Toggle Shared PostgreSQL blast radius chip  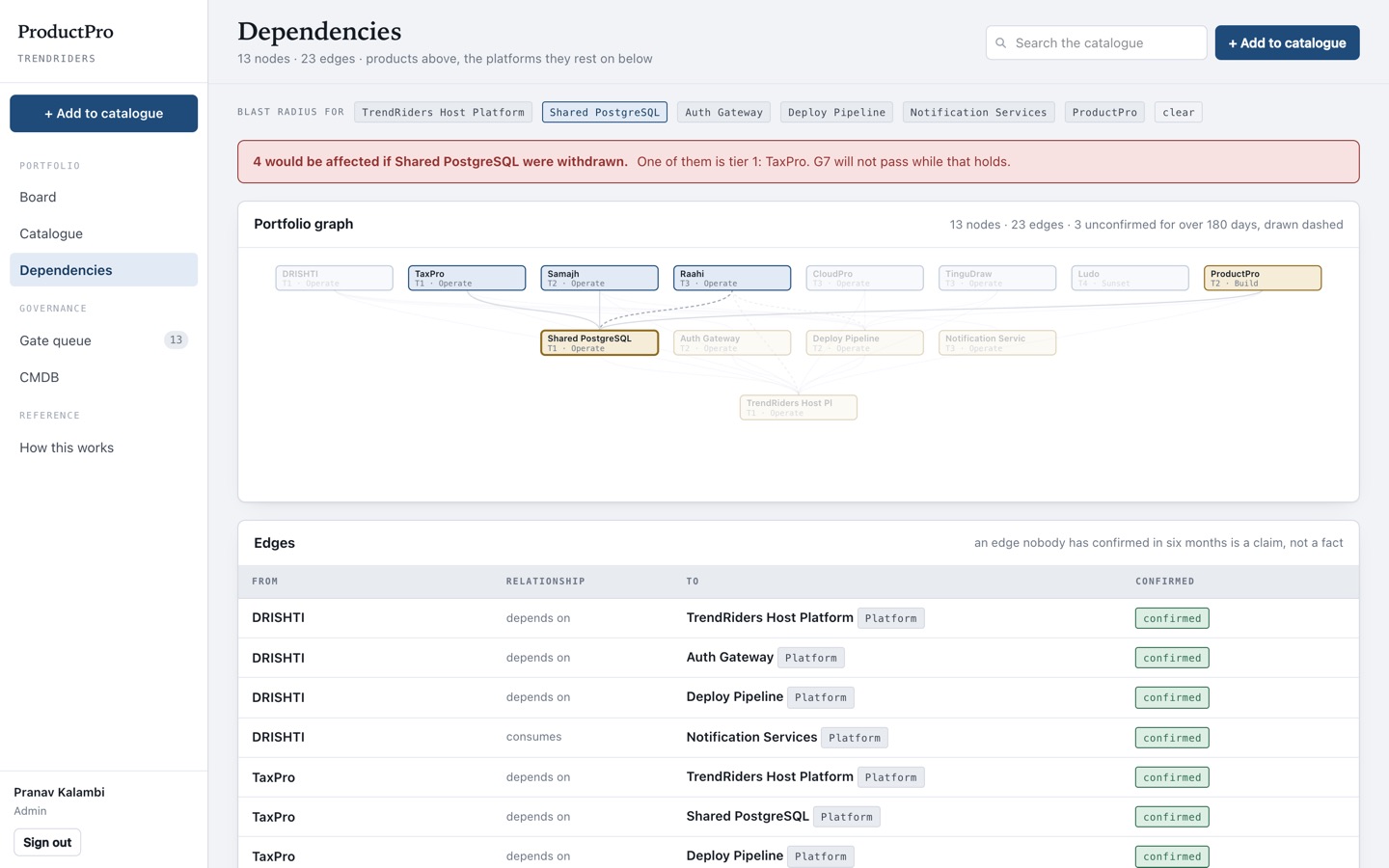(x=605, y=112)
